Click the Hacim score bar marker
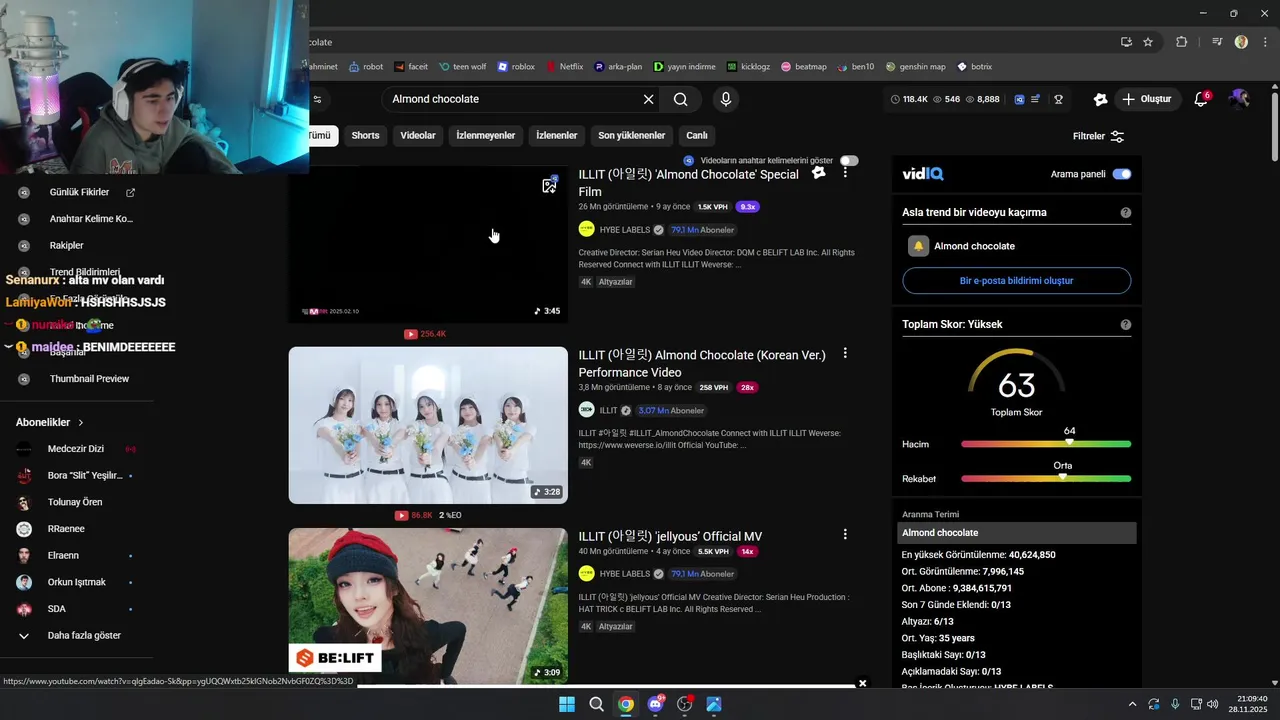 point(1069,442)
